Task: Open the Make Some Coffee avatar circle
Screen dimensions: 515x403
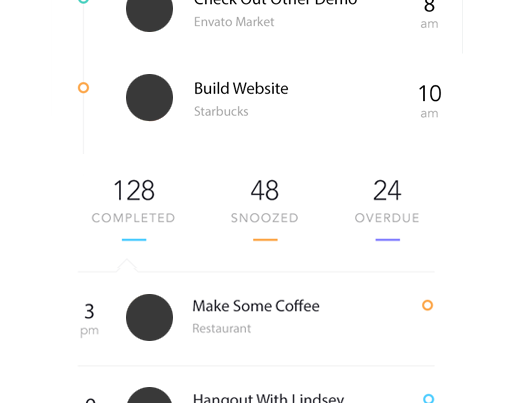Action: tap(149, 317)
